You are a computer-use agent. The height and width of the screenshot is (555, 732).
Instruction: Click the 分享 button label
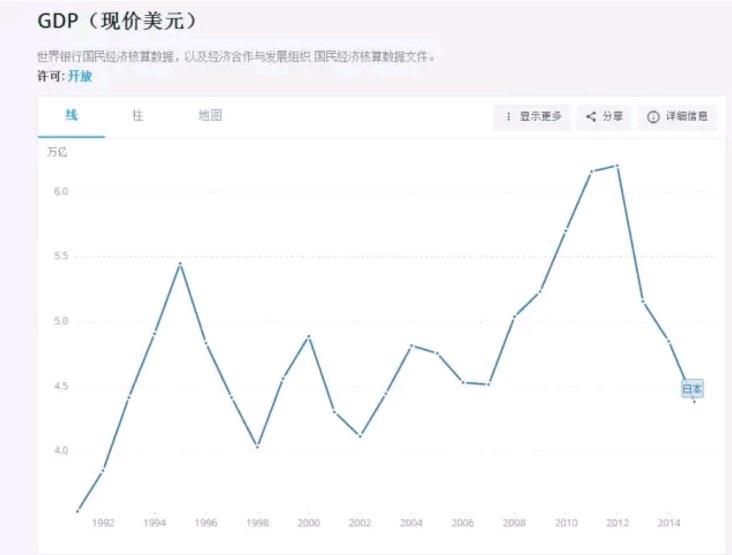coord(613,117)
